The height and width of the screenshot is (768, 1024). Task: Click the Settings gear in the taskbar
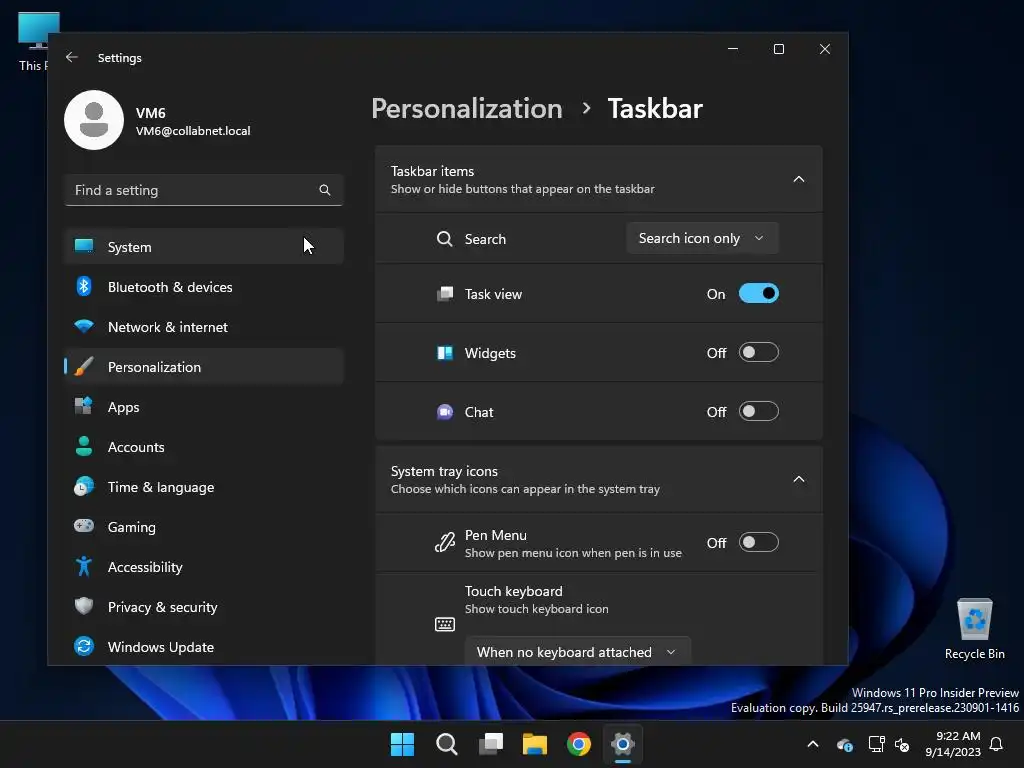(623, 744)
